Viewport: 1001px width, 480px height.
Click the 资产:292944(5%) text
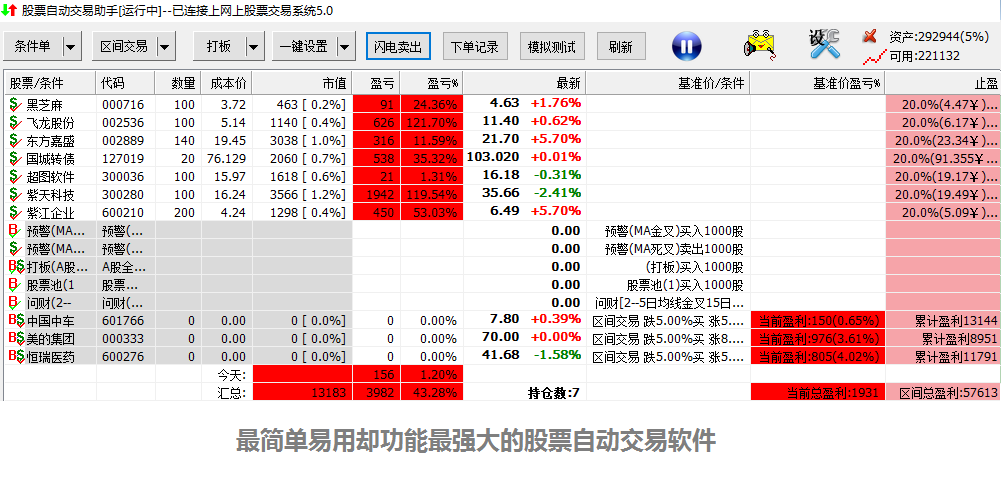[938, 37]
